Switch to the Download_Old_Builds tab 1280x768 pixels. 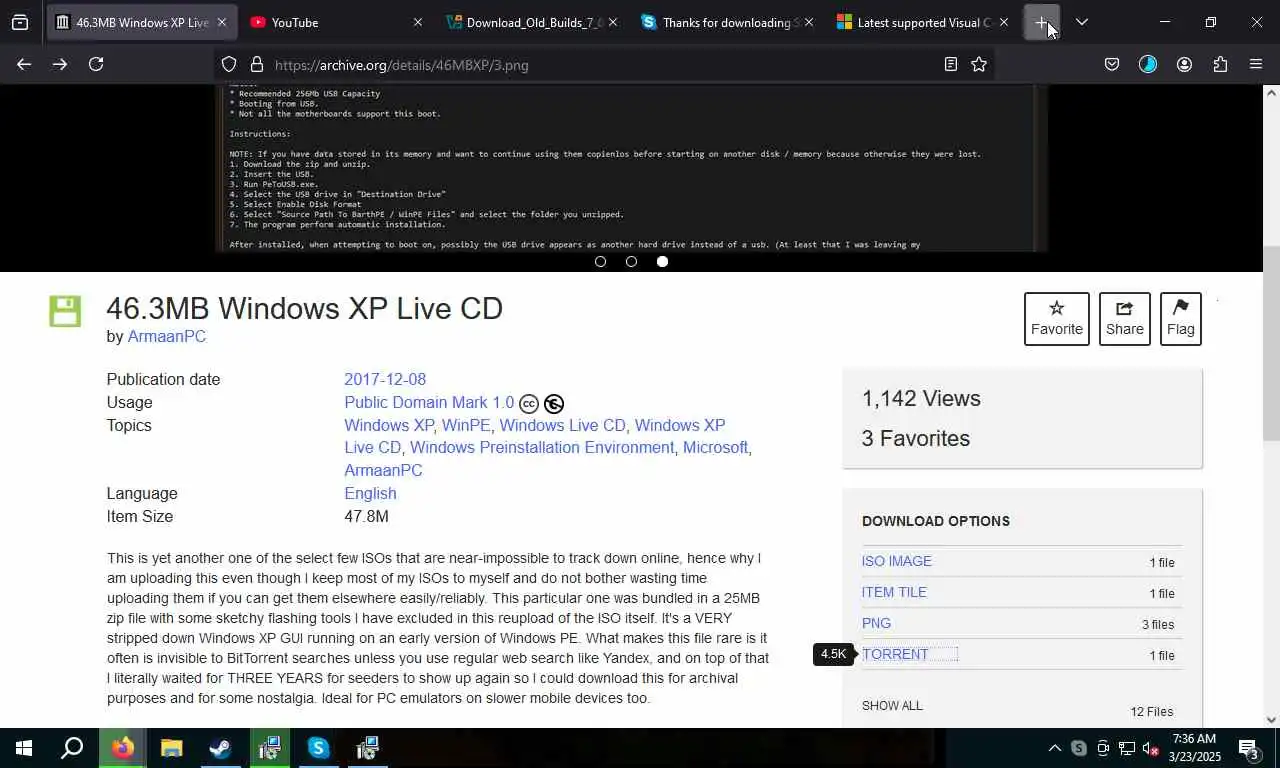click(x=533, y=22)
